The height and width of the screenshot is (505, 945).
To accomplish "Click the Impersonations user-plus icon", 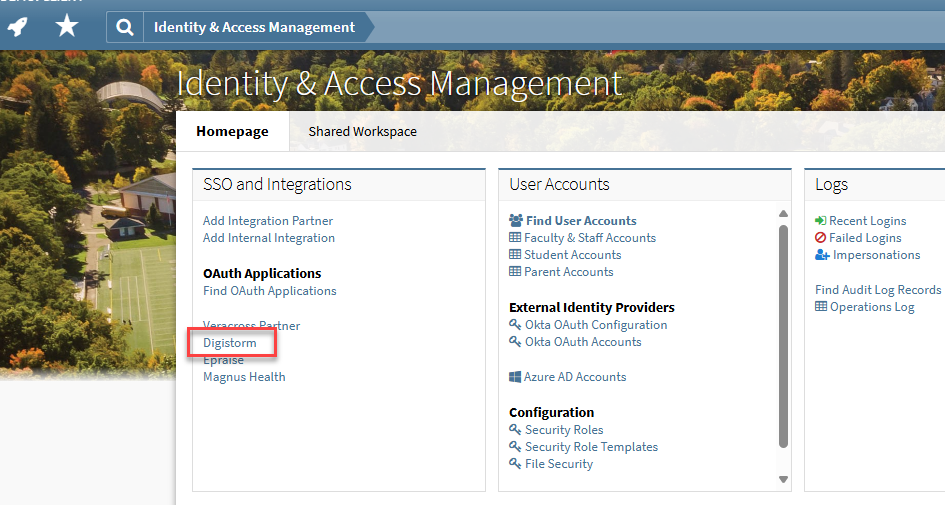I will pyautogui.click(x=822, y=255).
